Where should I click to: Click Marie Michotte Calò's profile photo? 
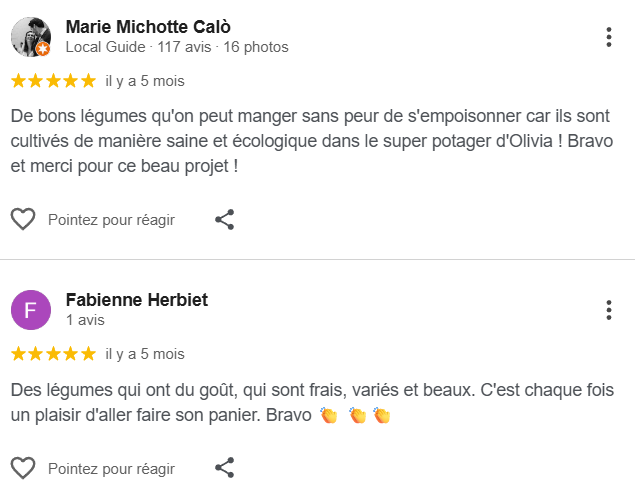tap(30, 37)
